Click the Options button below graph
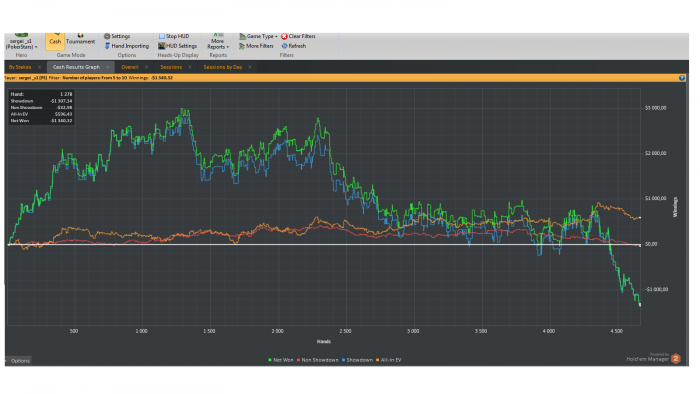 click(x=19, y=361)
